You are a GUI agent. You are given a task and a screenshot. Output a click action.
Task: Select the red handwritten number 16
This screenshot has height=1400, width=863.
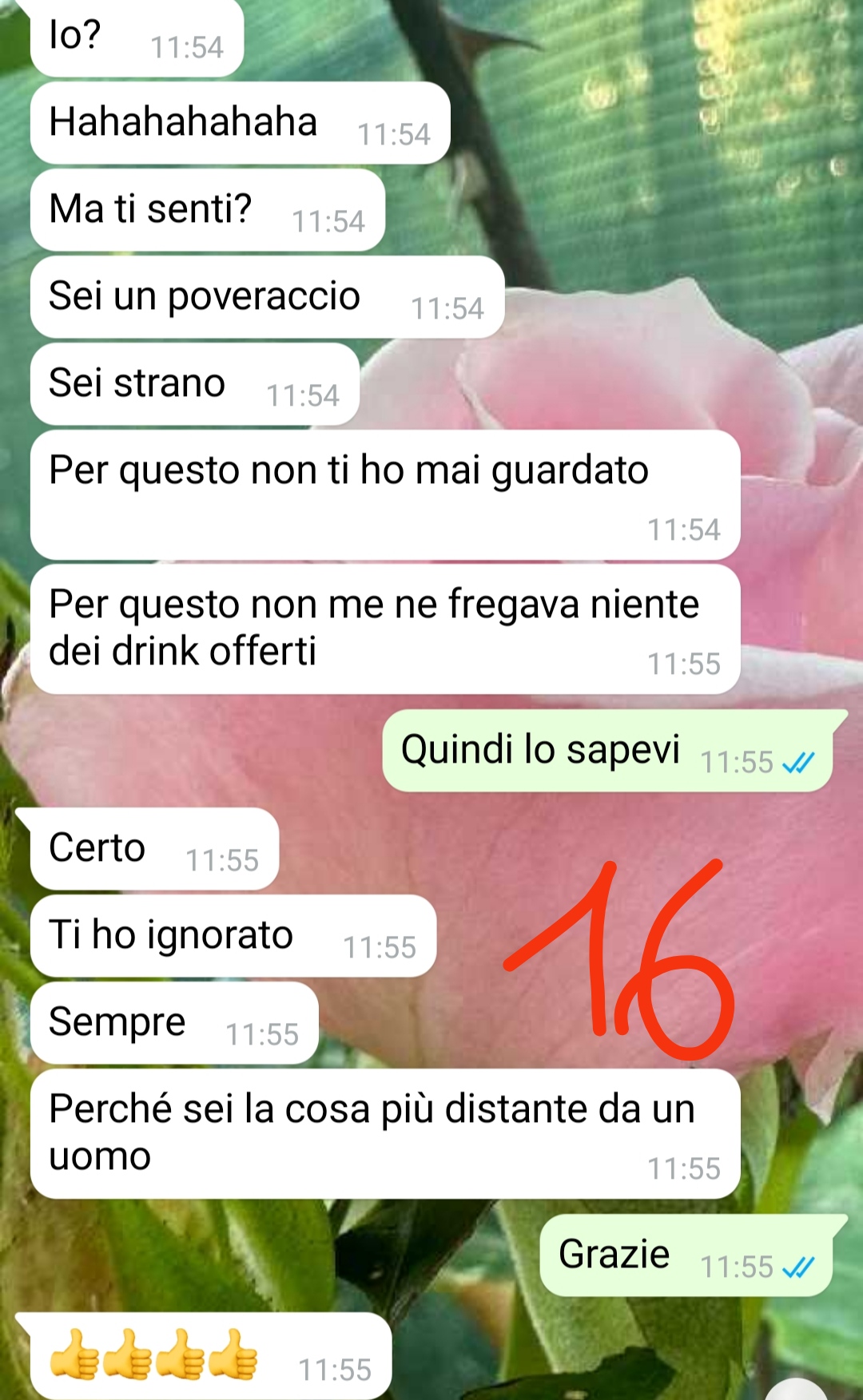[619, 960]
